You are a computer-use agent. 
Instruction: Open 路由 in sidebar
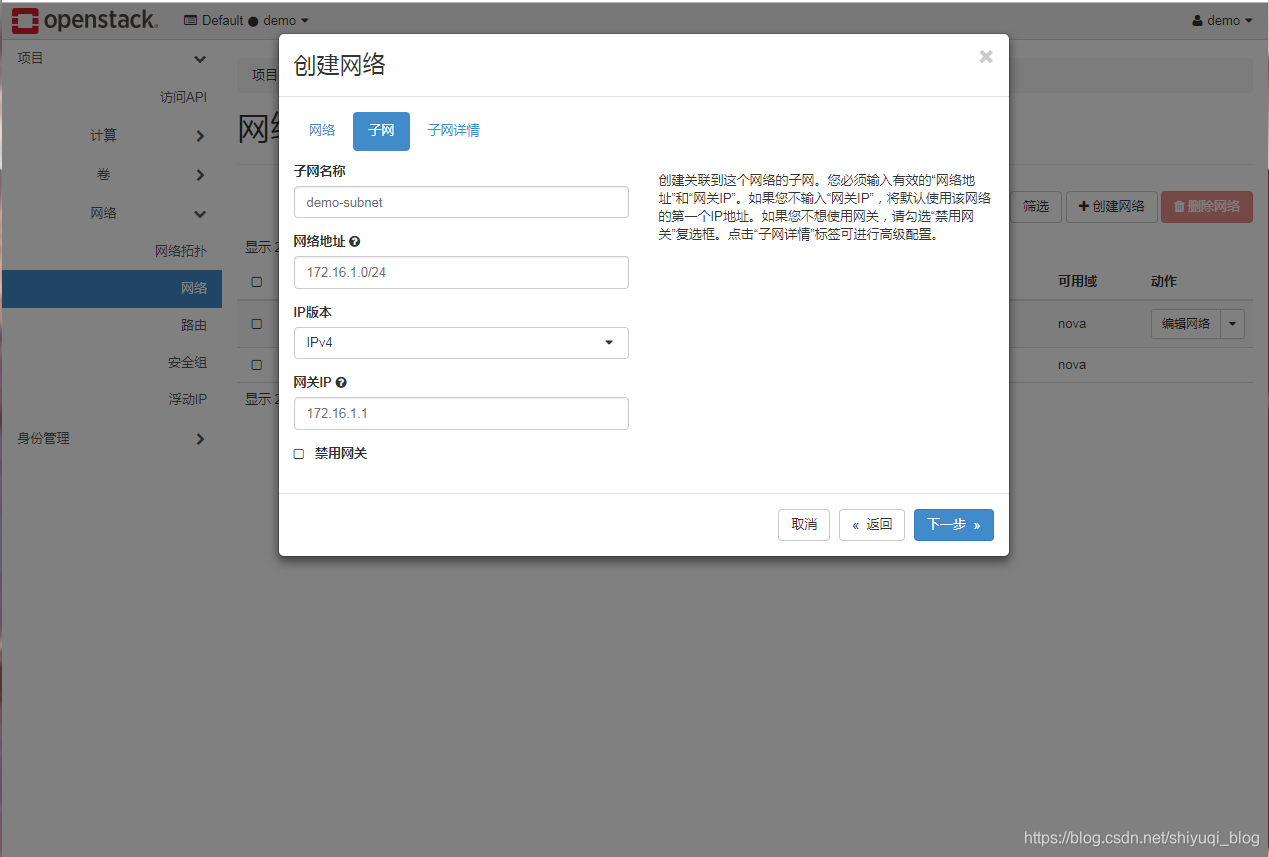(194, 325)
